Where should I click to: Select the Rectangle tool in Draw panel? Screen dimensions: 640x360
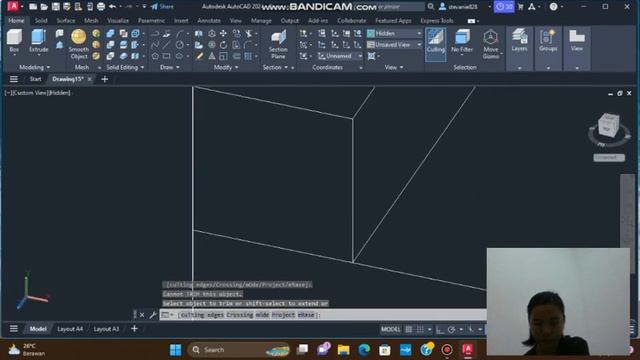point(167,56)
